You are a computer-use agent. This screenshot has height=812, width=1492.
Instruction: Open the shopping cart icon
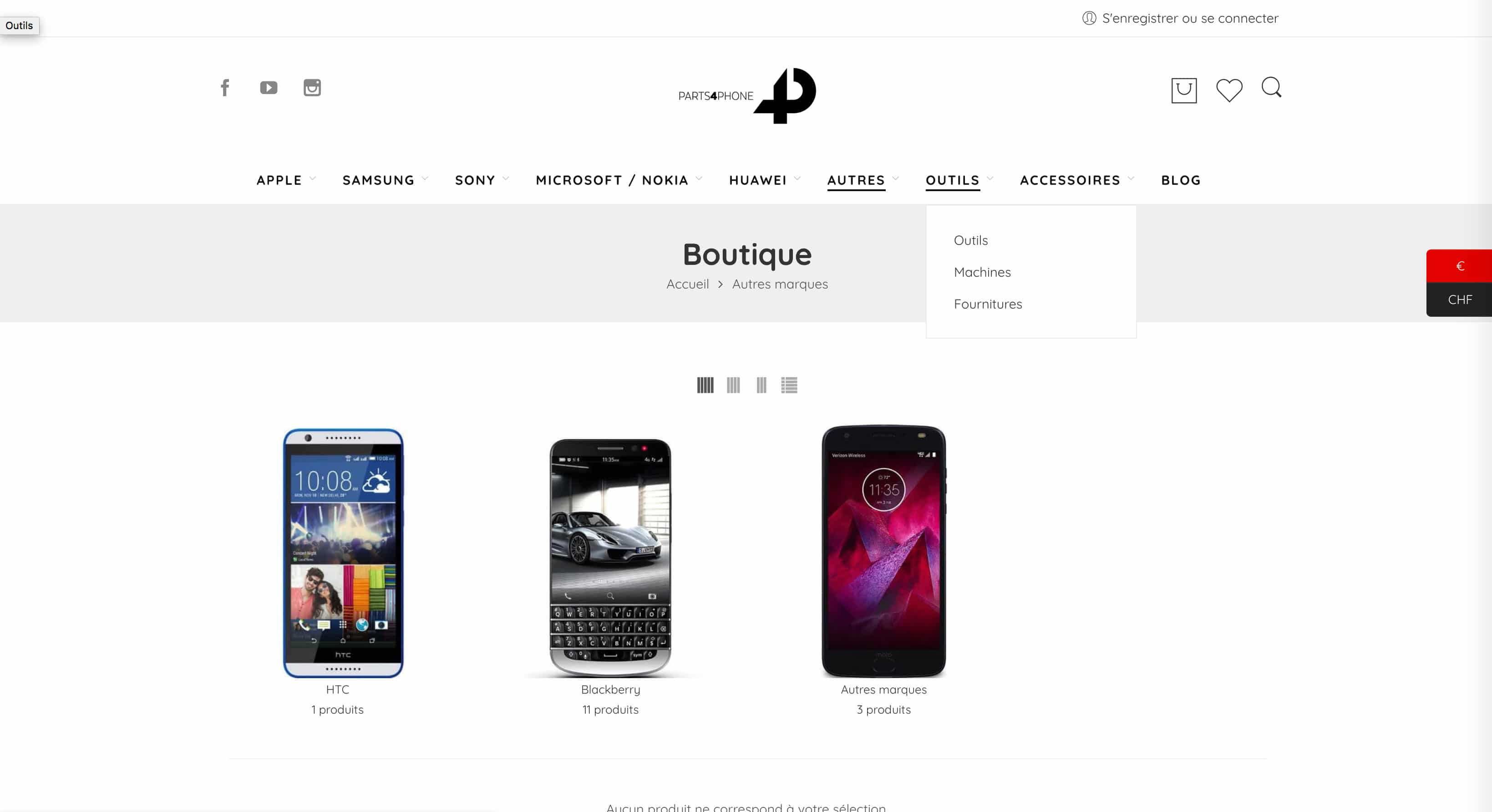tap(1184, 91)
